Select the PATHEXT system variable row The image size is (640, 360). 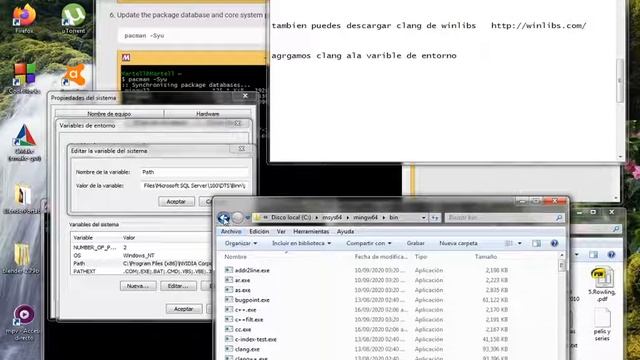point(142,271)
